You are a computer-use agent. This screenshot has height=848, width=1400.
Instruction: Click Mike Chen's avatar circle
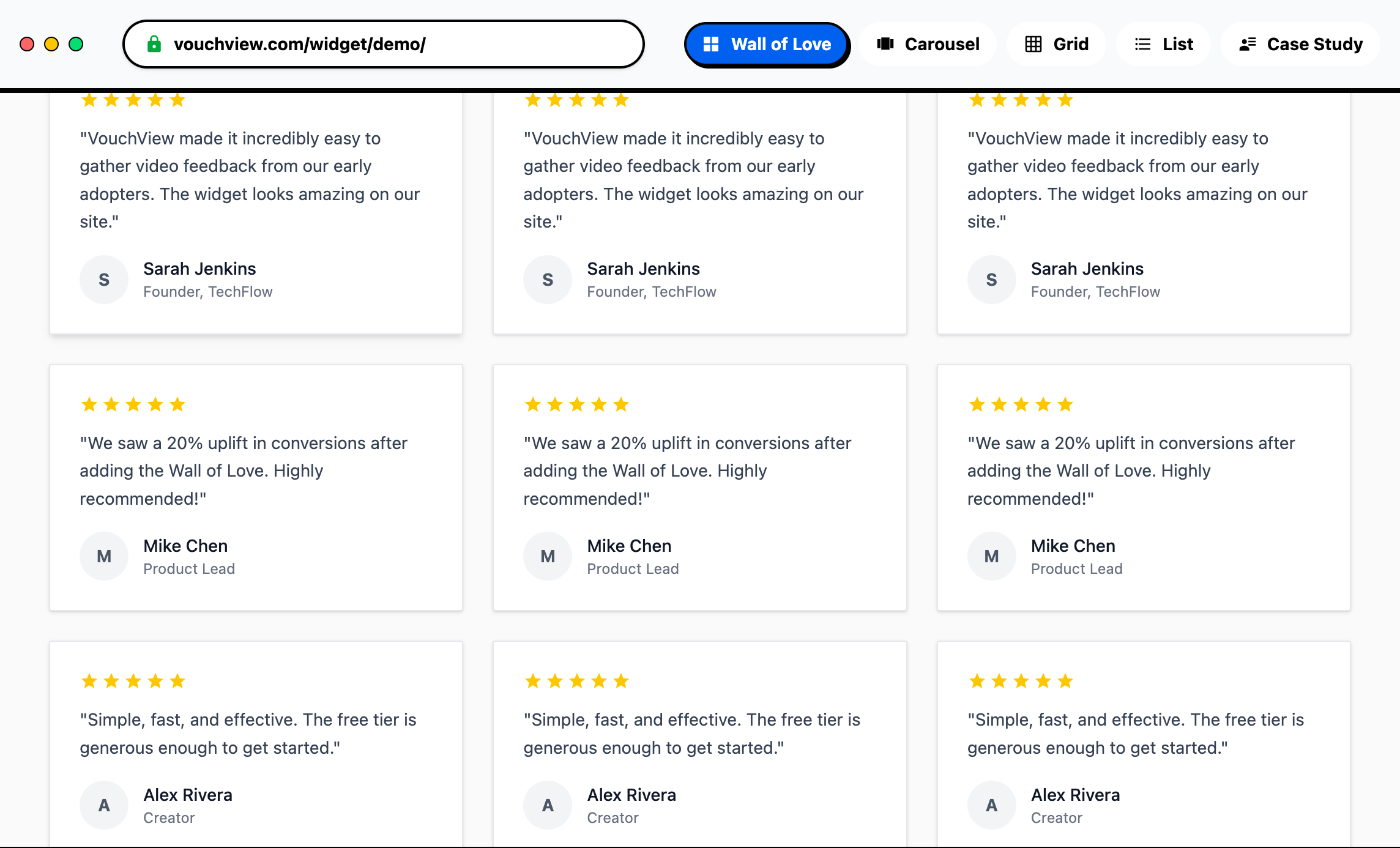coord(104,556)
